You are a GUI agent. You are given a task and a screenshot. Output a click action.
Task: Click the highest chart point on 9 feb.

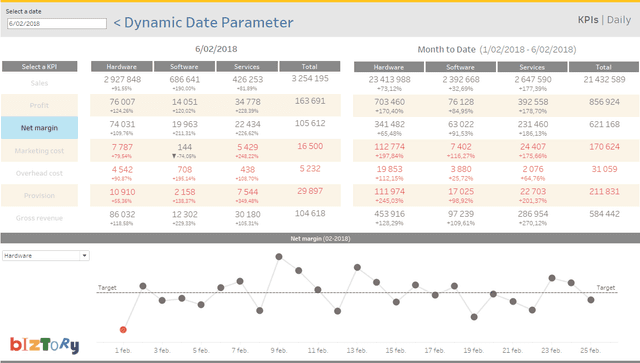tap(279, 257)
